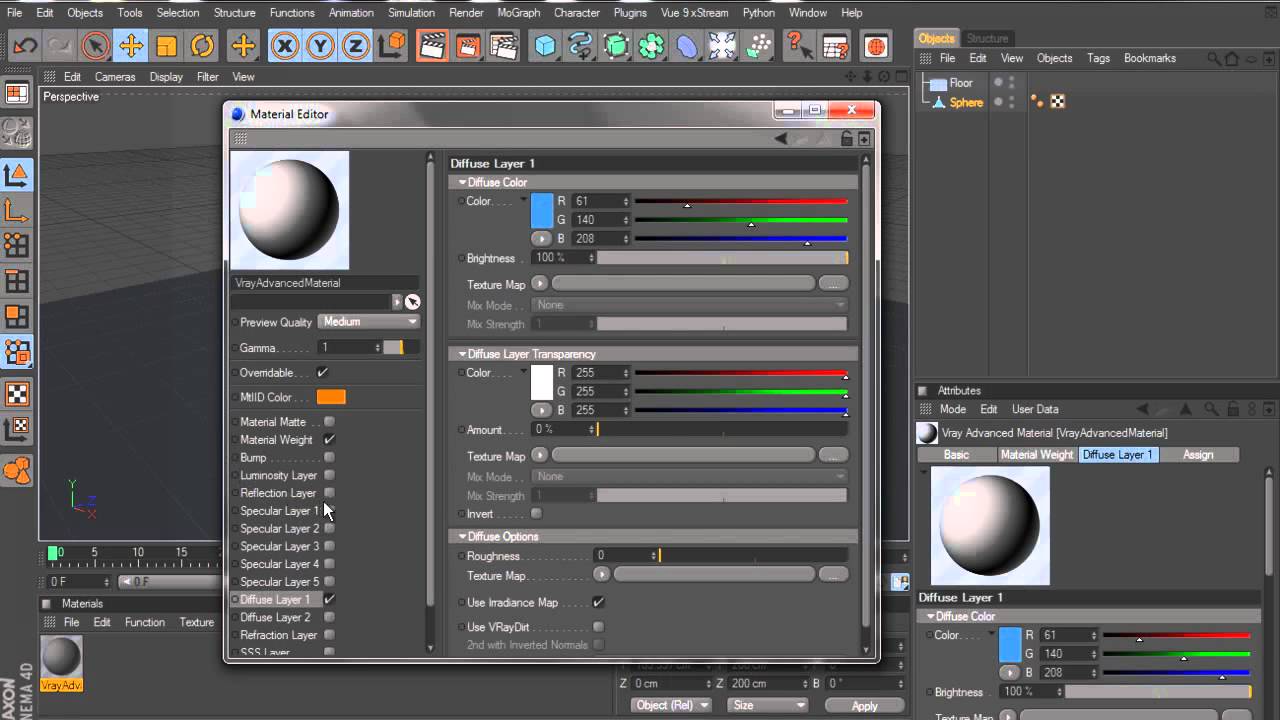
Task: Select the Points mode icon
Action: [17, 246]
